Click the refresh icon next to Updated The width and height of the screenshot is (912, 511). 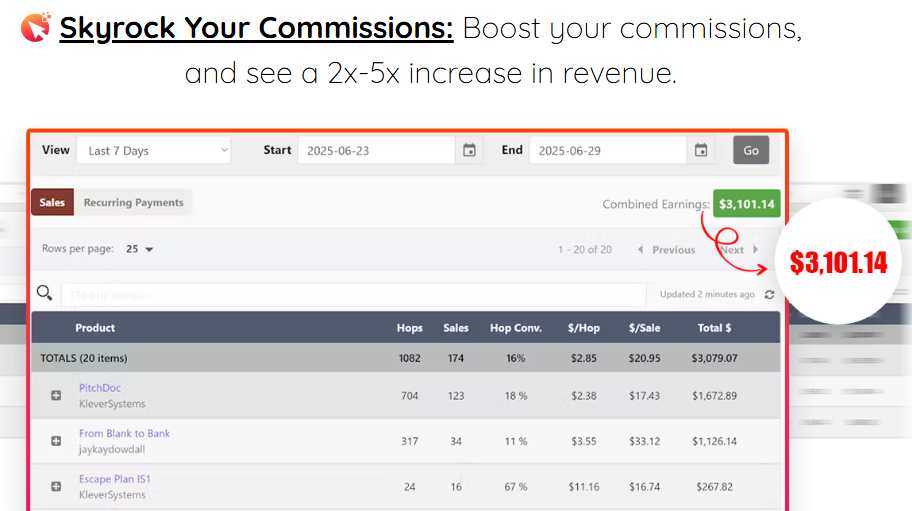pos(769,295)
